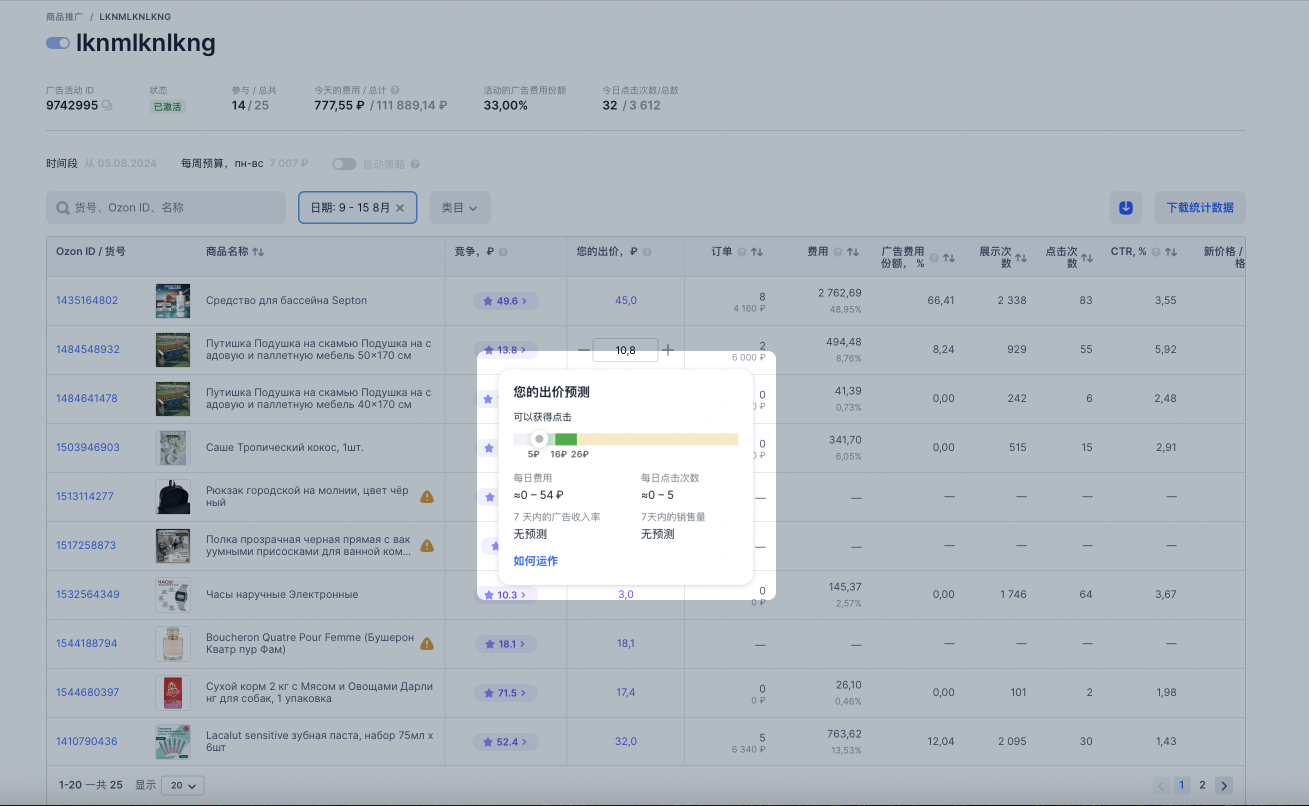Open the how it works link
The width and height of the screenshot is (1309, 806).
coord(536,561)
